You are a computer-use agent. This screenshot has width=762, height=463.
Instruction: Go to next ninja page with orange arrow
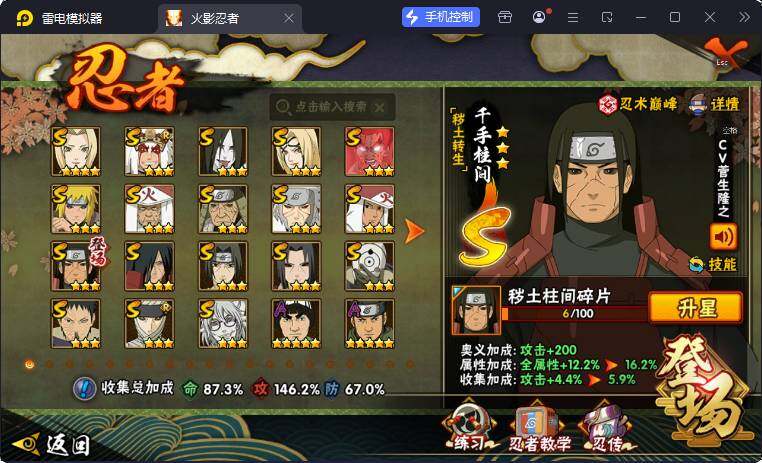415,231
